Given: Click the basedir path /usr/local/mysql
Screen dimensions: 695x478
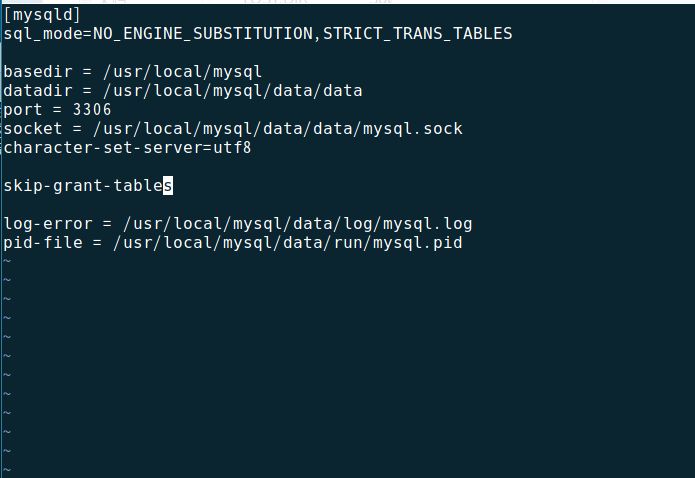Looking at the screenshot, I should (183, 72).
